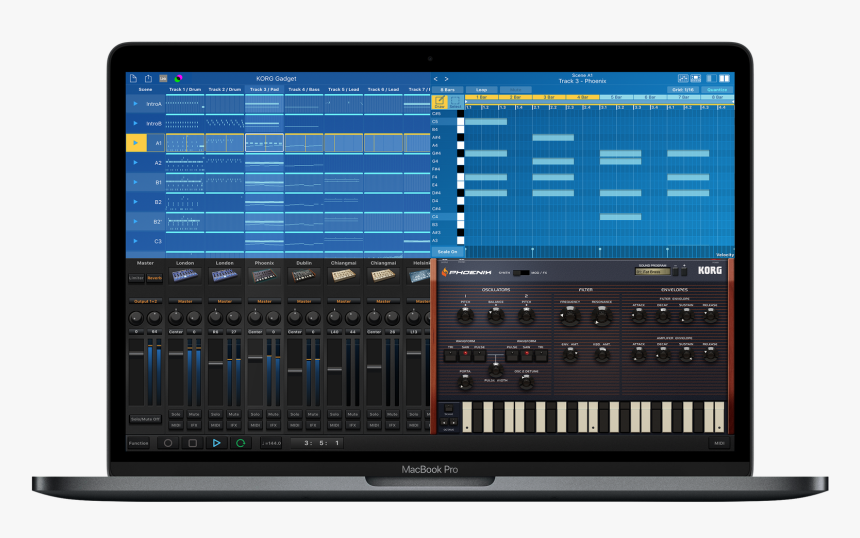The image size is (860, 538).
Task: Click the Function button
Action: tap(138, 443)
